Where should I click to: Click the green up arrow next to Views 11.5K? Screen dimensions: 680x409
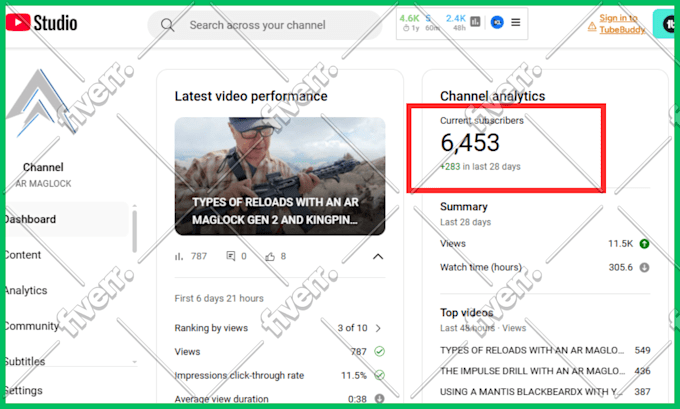(x=644, y=244)
